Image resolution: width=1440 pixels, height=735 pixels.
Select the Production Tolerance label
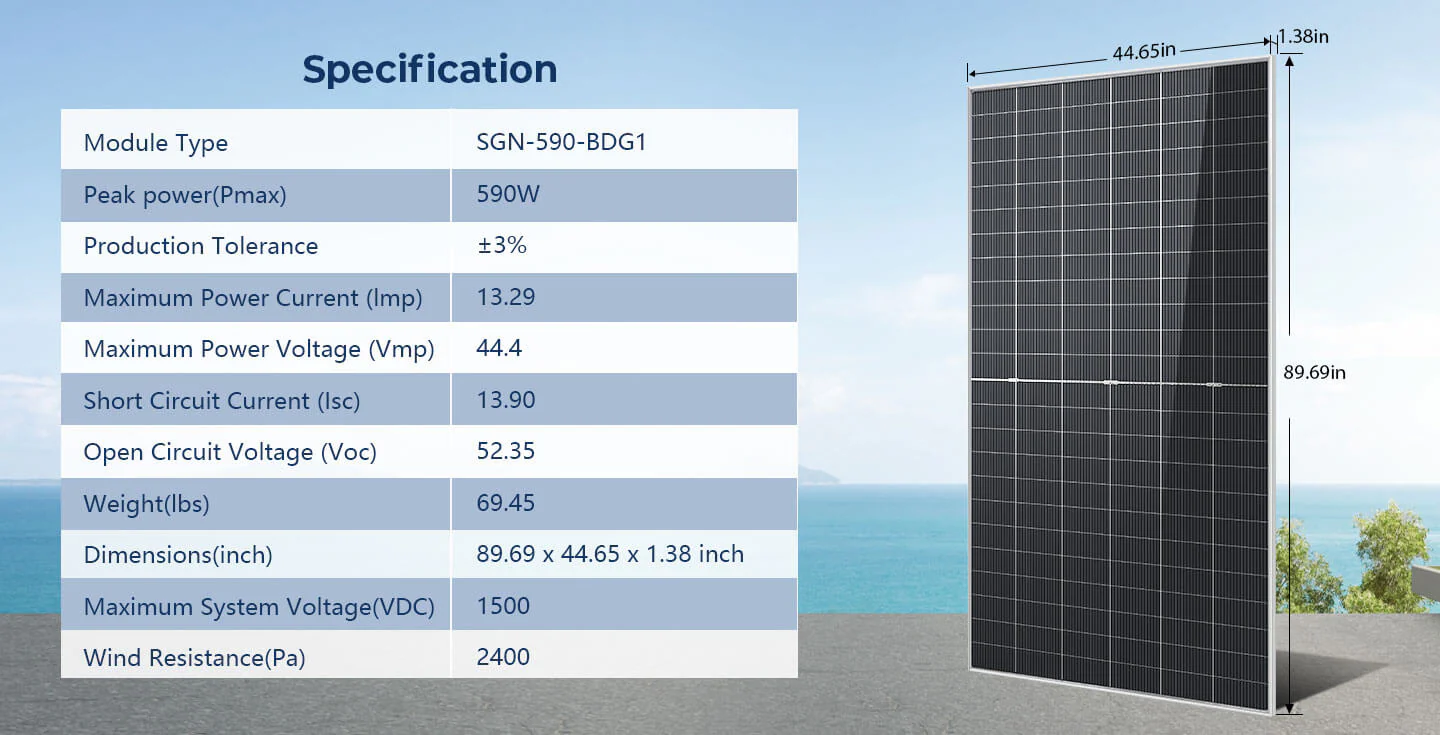click(x=201, y=246)
